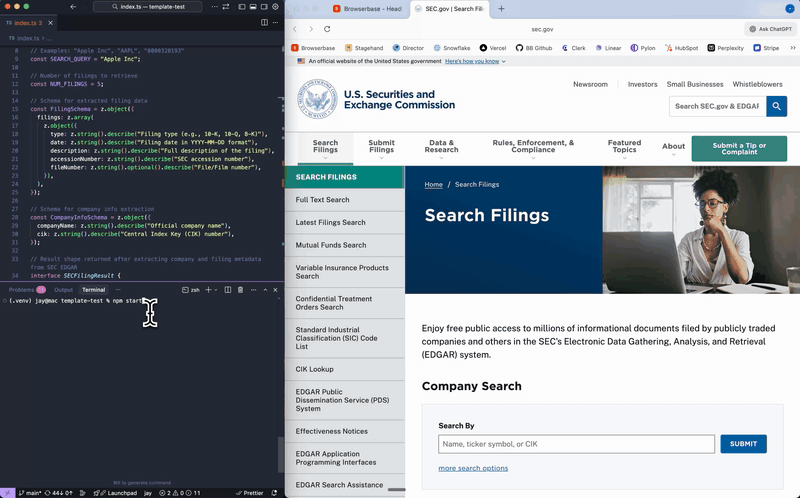This screenshot has width=800, height=498.
Task: Expand the About navigation menu
Action: click(x=673, y=148)
